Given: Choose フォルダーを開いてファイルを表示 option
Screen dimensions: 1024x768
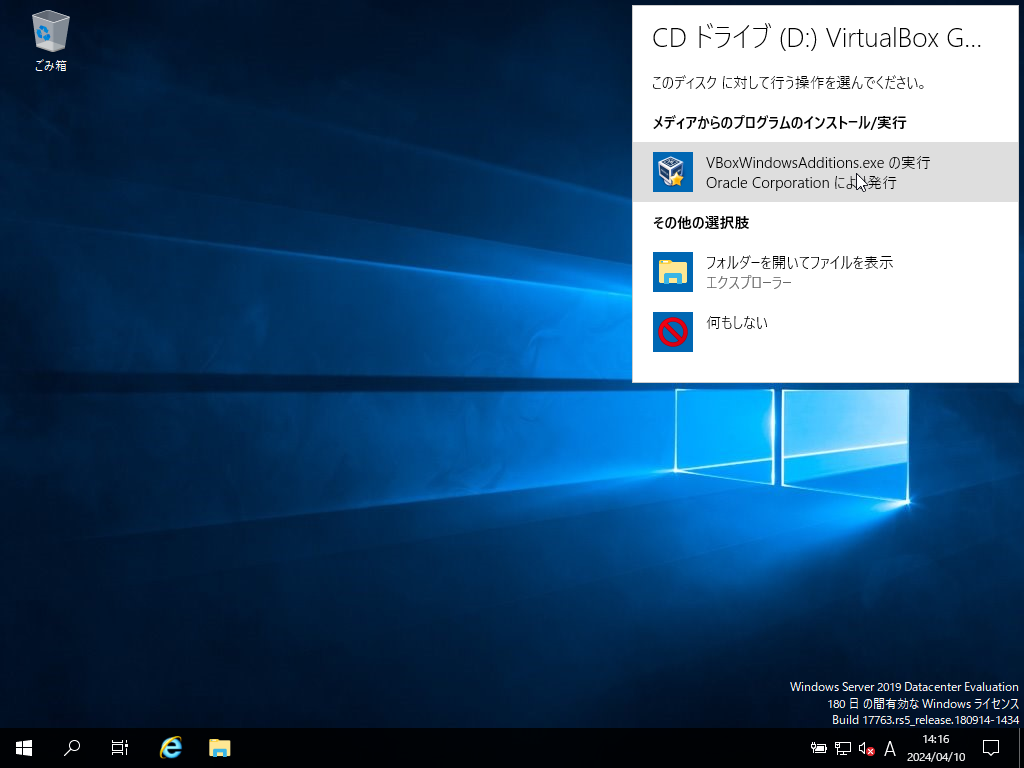Looking at the screenshot, I should 825,272.
